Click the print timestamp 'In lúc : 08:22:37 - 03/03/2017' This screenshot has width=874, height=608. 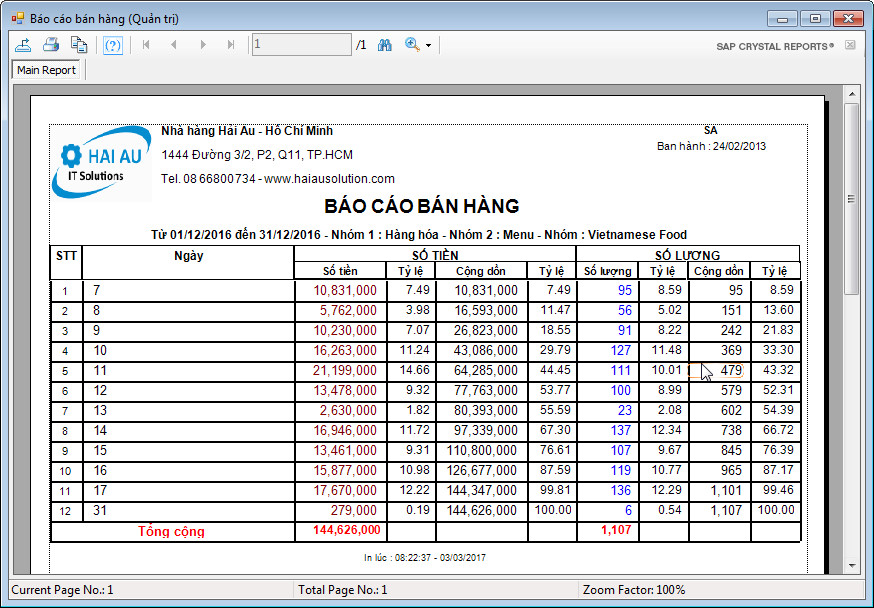pyautogui.click(x=425, y=557)
